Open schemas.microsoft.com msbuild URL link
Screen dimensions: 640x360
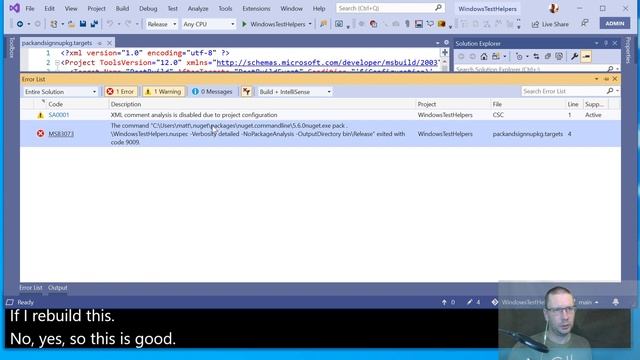point(327,62)
